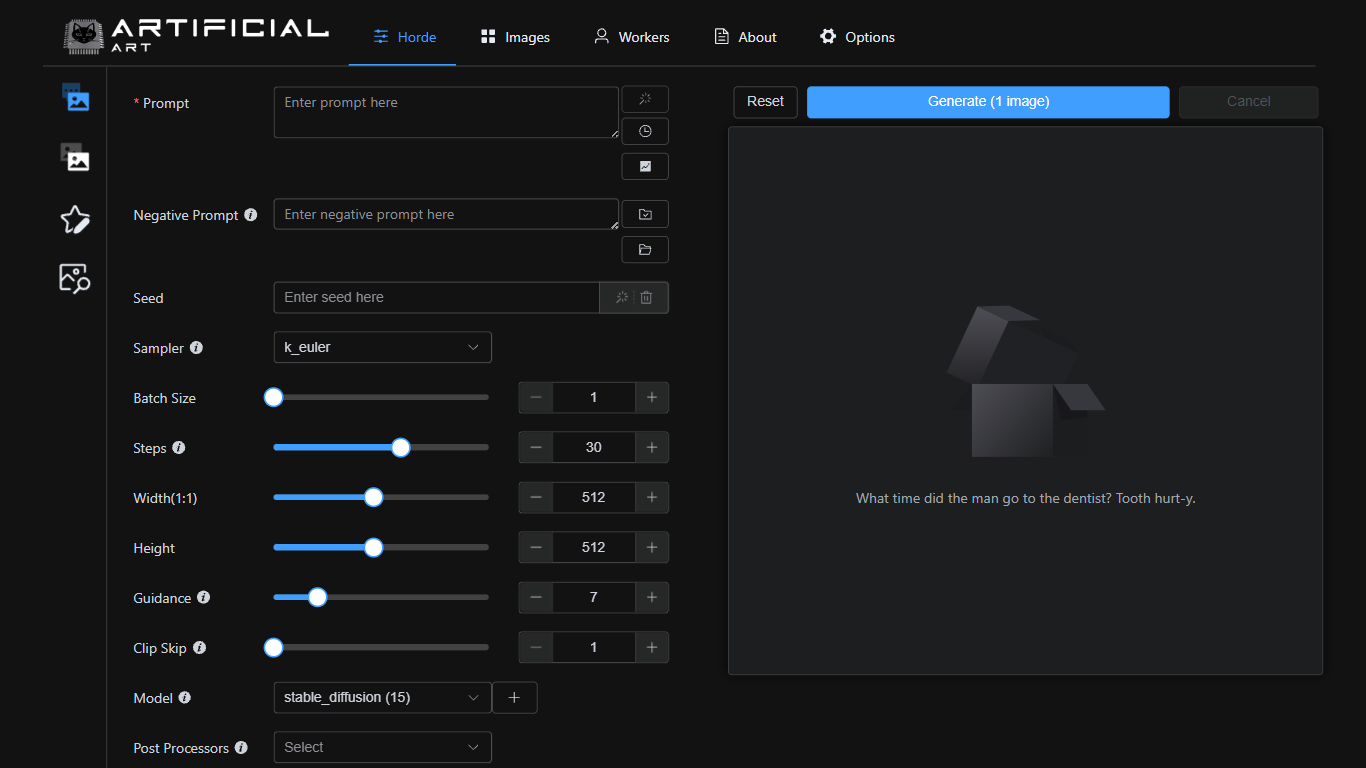Screen dimensions: 1366x768
Task: Click the Clip Skip slider handle
Action: [x=273, y=647]
